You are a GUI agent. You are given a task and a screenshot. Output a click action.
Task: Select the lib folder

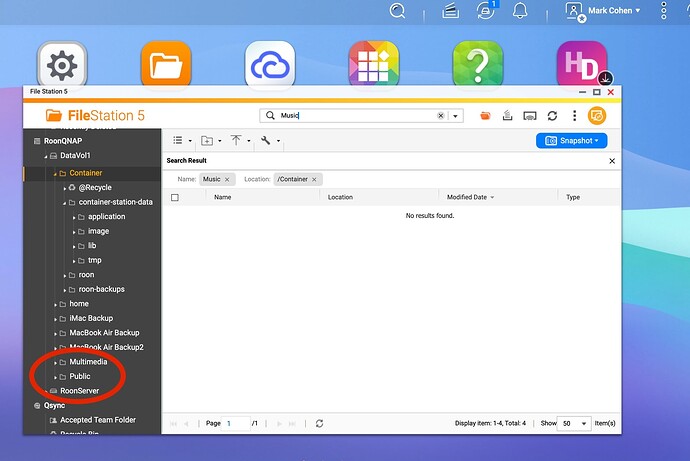click(92, 245)
